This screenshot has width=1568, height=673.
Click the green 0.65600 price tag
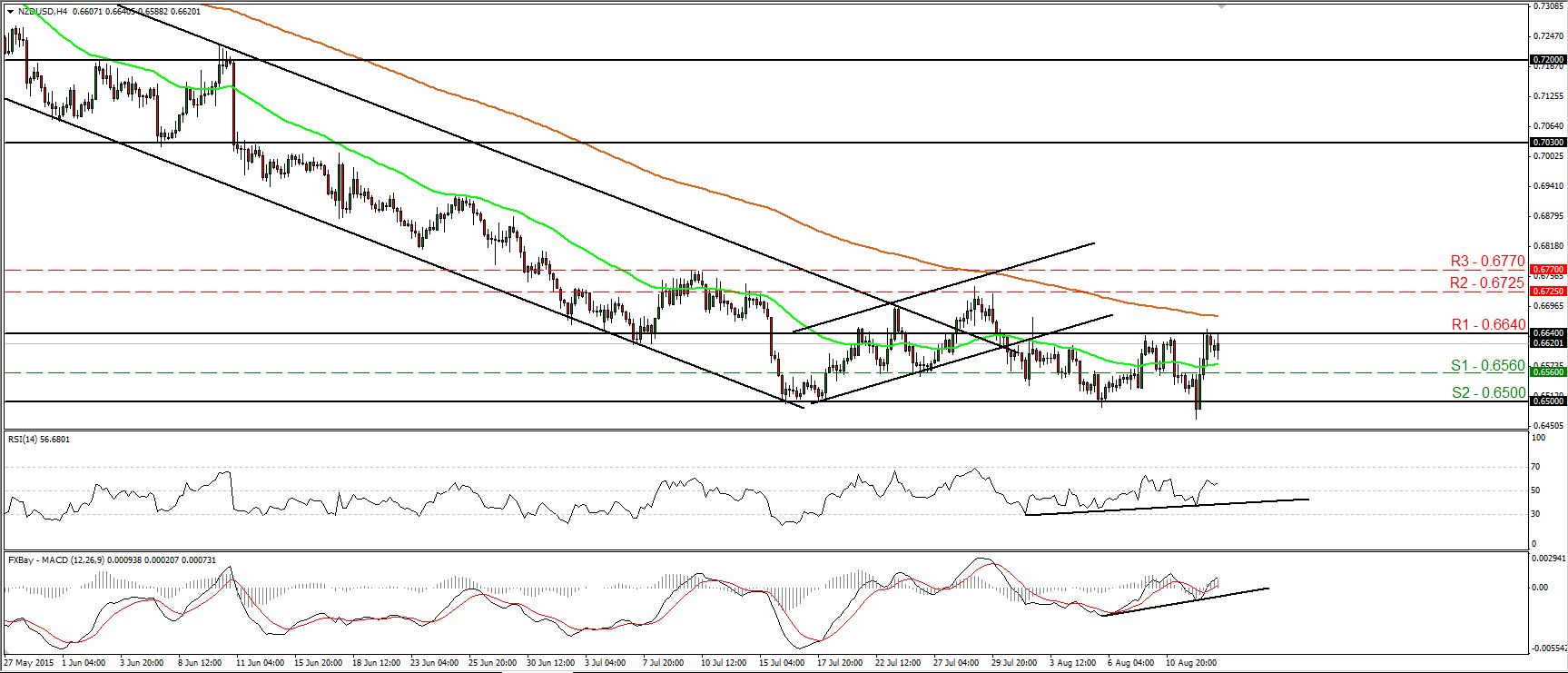pyautogui.click(x=1548, y=372)
